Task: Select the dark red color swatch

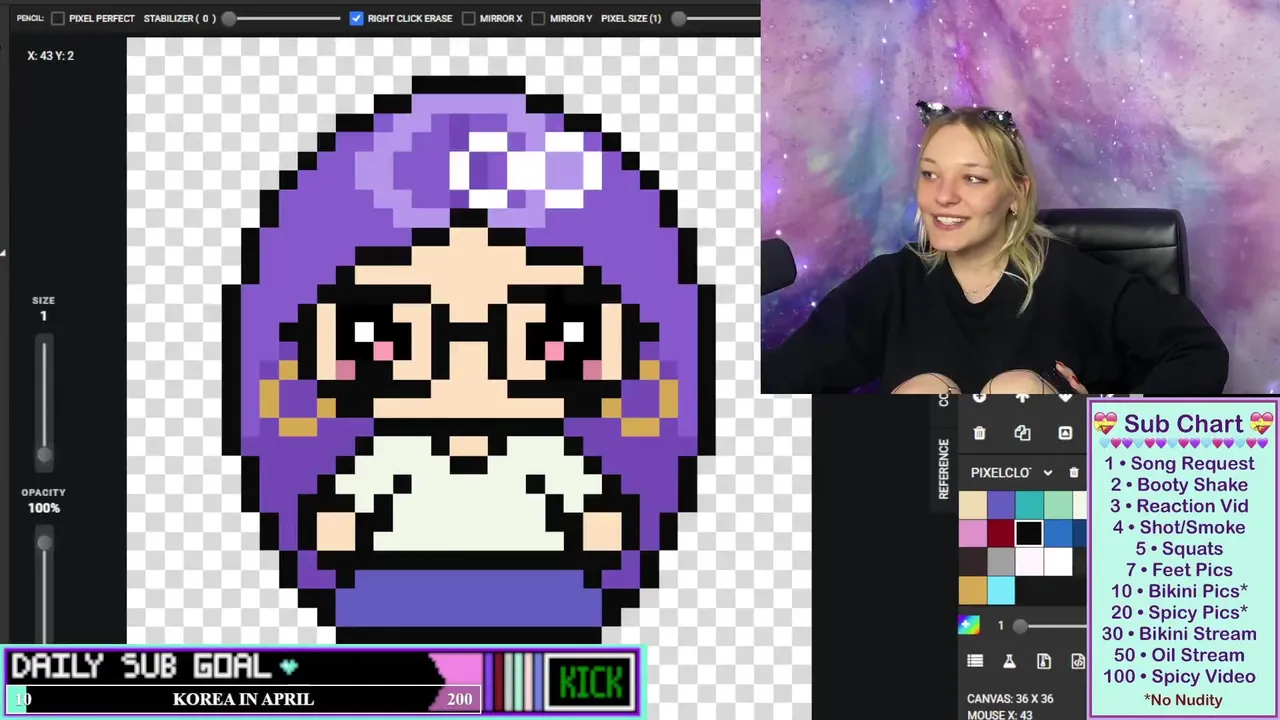Action: click(x=1001, y=533)
